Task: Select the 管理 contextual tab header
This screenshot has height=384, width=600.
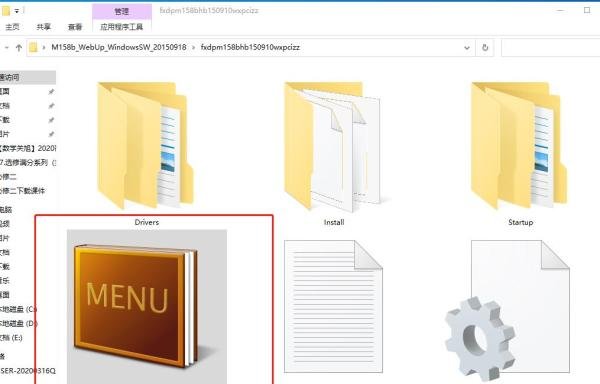Action: tap(122, 11)
